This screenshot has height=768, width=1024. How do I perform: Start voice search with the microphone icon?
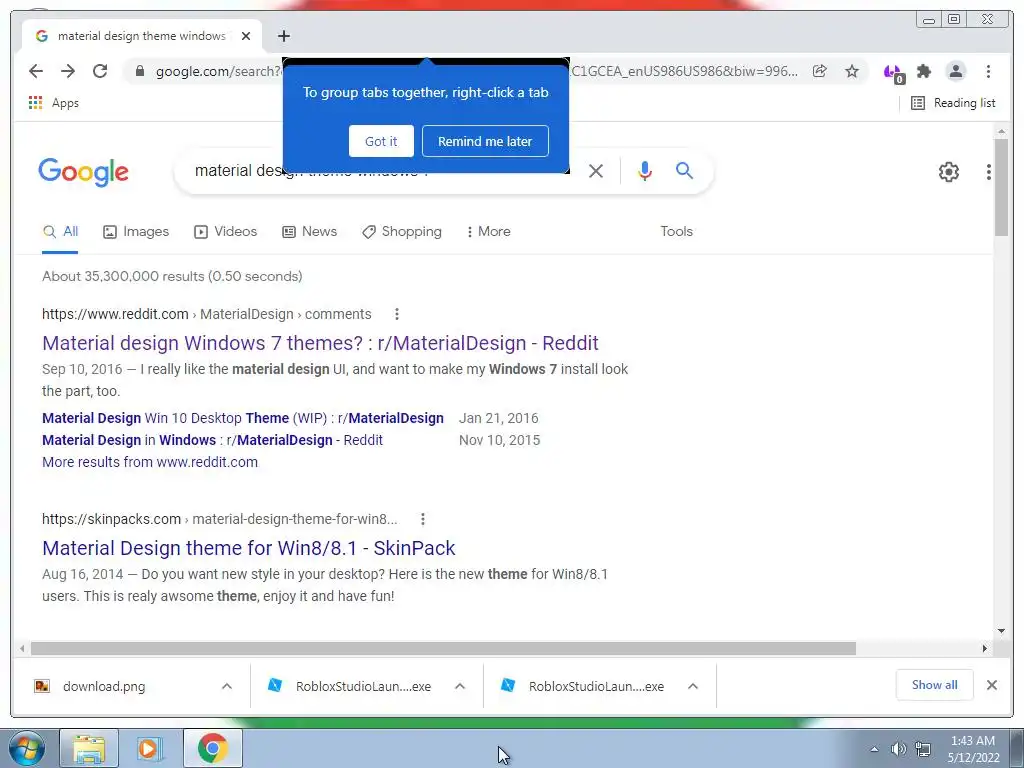tap(645, 171)
